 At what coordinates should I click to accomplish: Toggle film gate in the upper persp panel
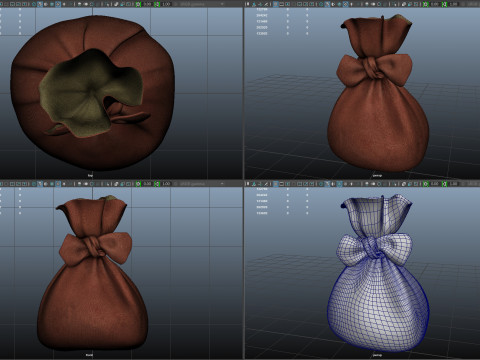[281, 4]
